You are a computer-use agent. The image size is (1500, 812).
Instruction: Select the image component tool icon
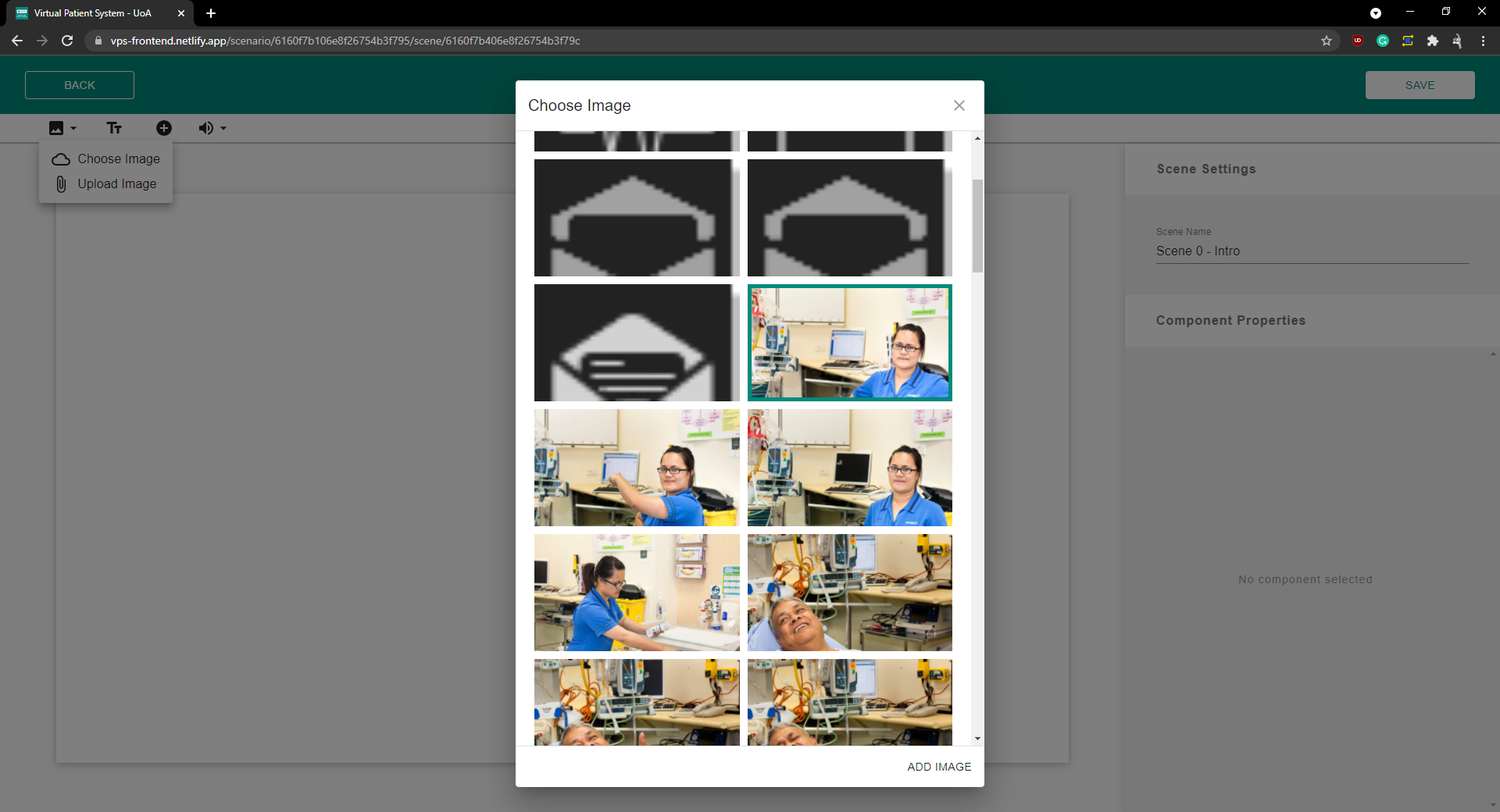coord(57,128)
